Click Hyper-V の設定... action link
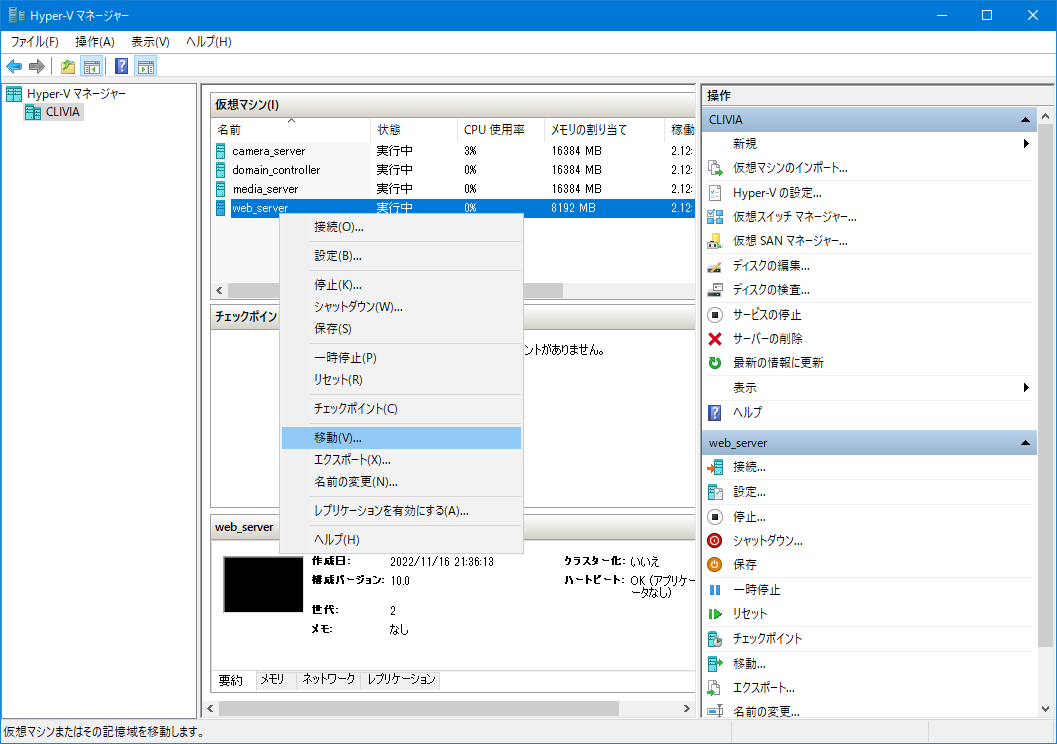1057x744 pixels. (x=777, y=193)
